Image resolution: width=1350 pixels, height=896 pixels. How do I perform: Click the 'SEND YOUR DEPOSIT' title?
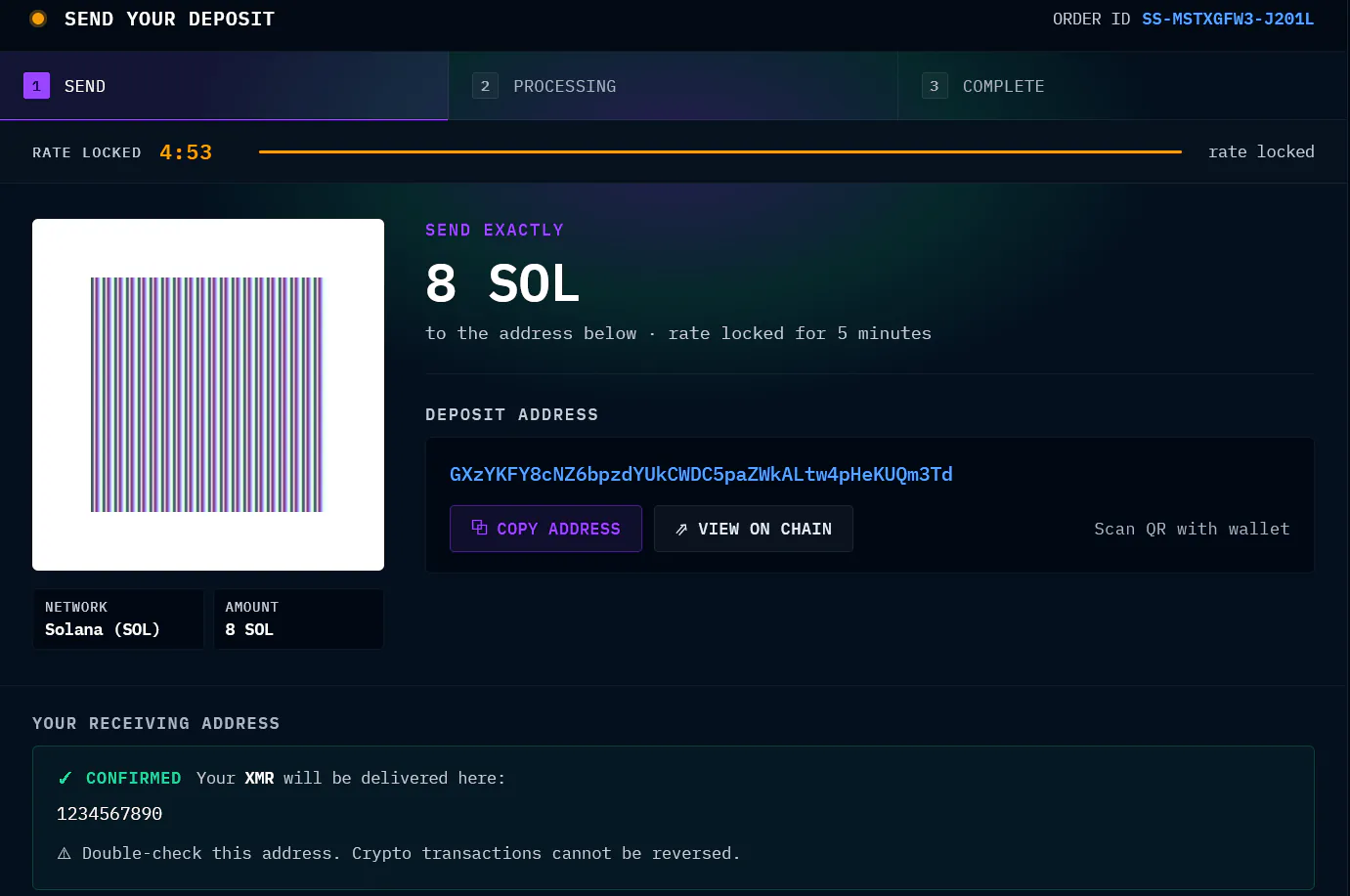[169, 19]
